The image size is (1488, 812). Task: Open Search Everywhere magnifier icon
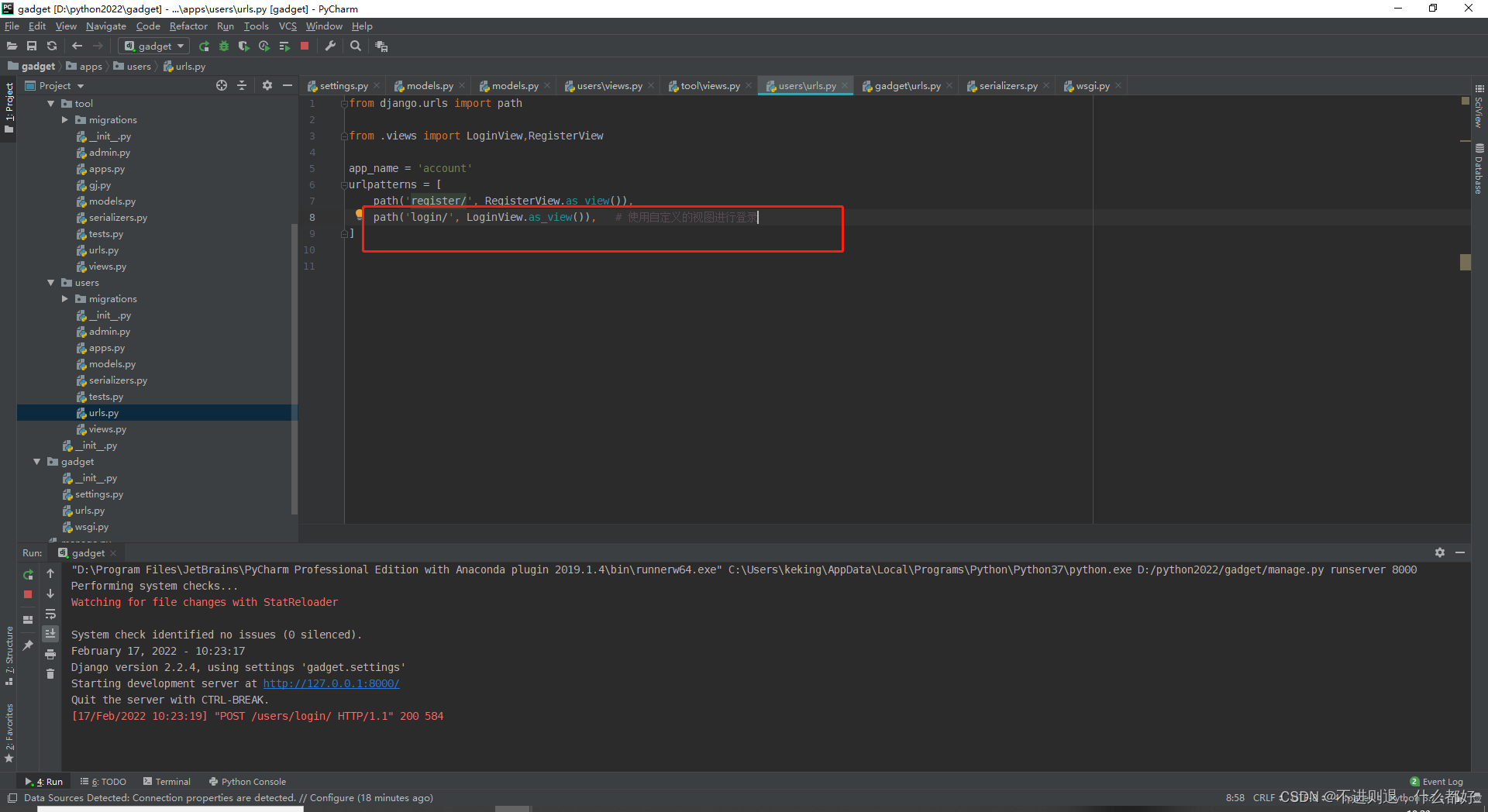[356, 46]
